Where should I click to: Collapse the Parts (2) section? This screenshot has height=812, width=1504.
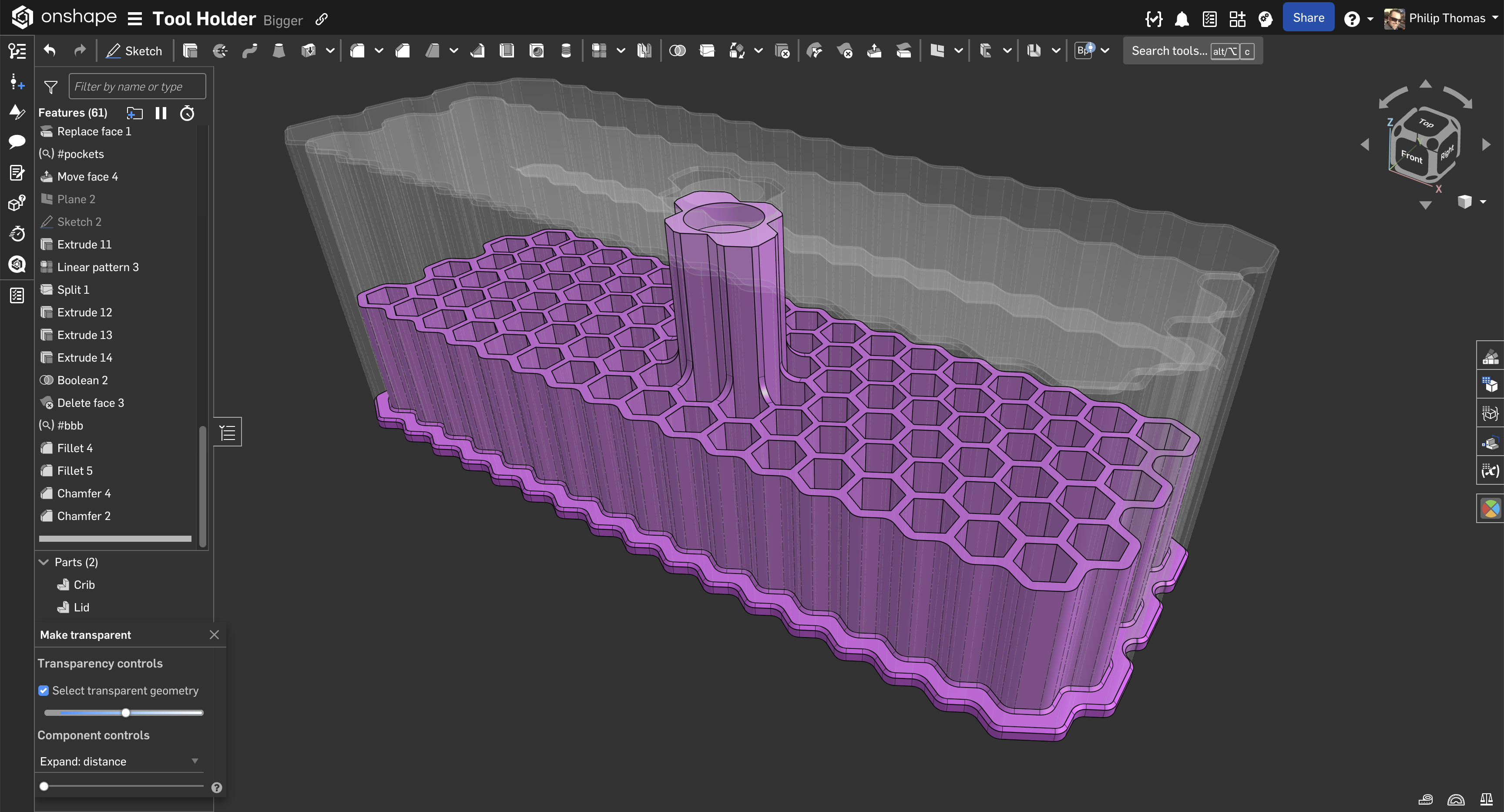point(44,562)
